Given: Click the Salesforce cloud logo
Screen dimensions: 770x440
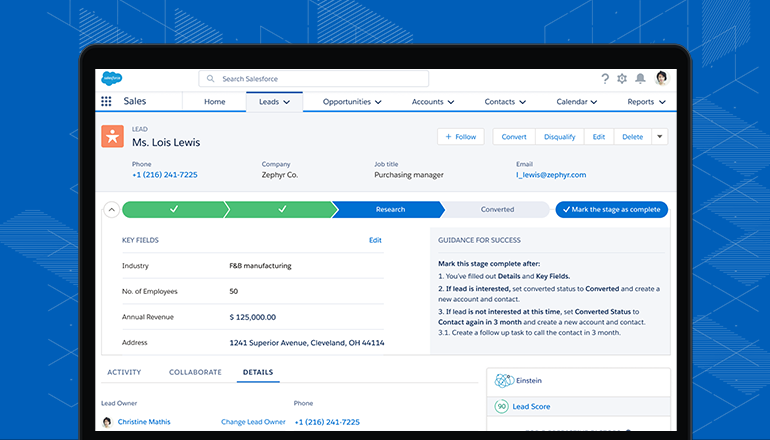Looking at the screenshot, I should (x=110, y=78).
